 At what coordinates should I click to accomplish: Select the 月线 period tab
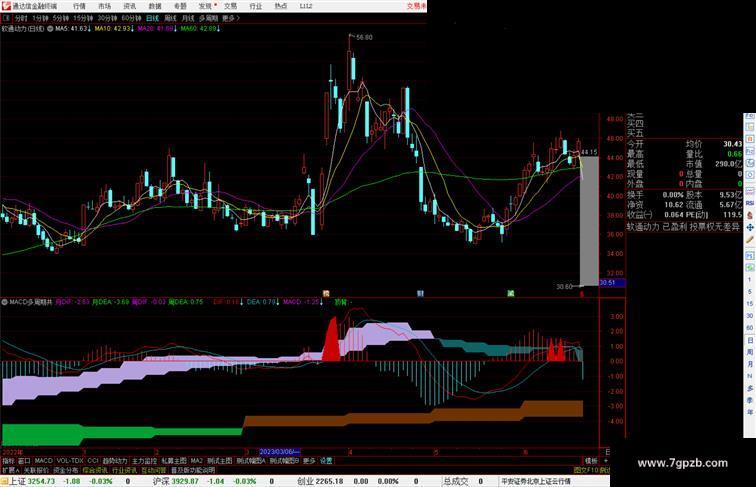click(x=188, y=18)
